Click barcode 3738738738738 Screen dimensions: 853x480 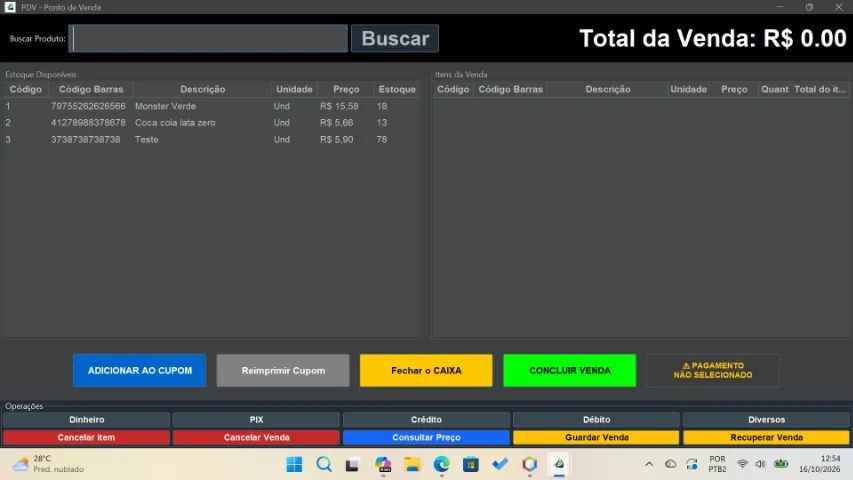click(85, 140)
